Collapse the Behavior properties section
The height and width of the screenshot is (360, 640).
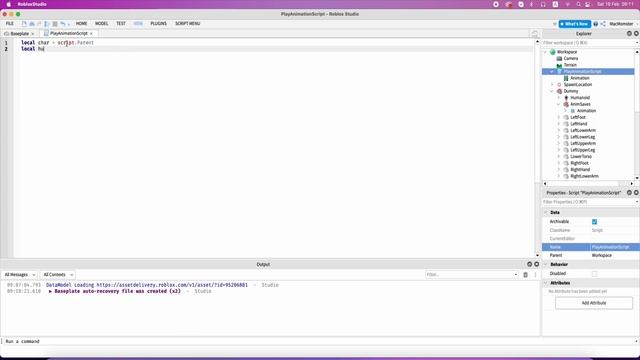click(x=545, y=264)
